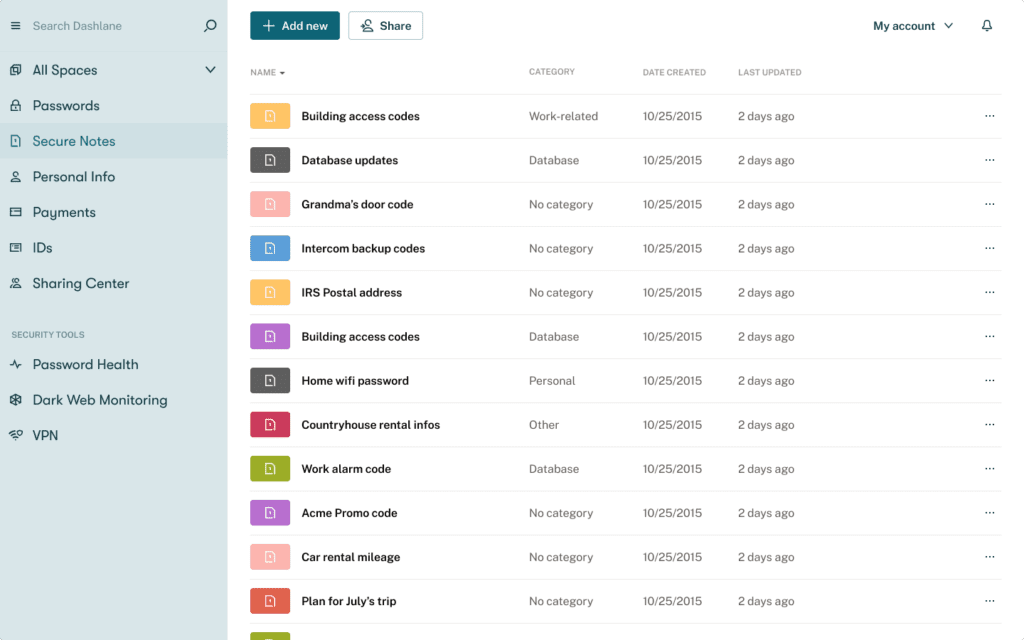This screenshot has height=640, width=1024.
Task: Open the hamburger menu beside search
Action: click(x=15, y=25)
